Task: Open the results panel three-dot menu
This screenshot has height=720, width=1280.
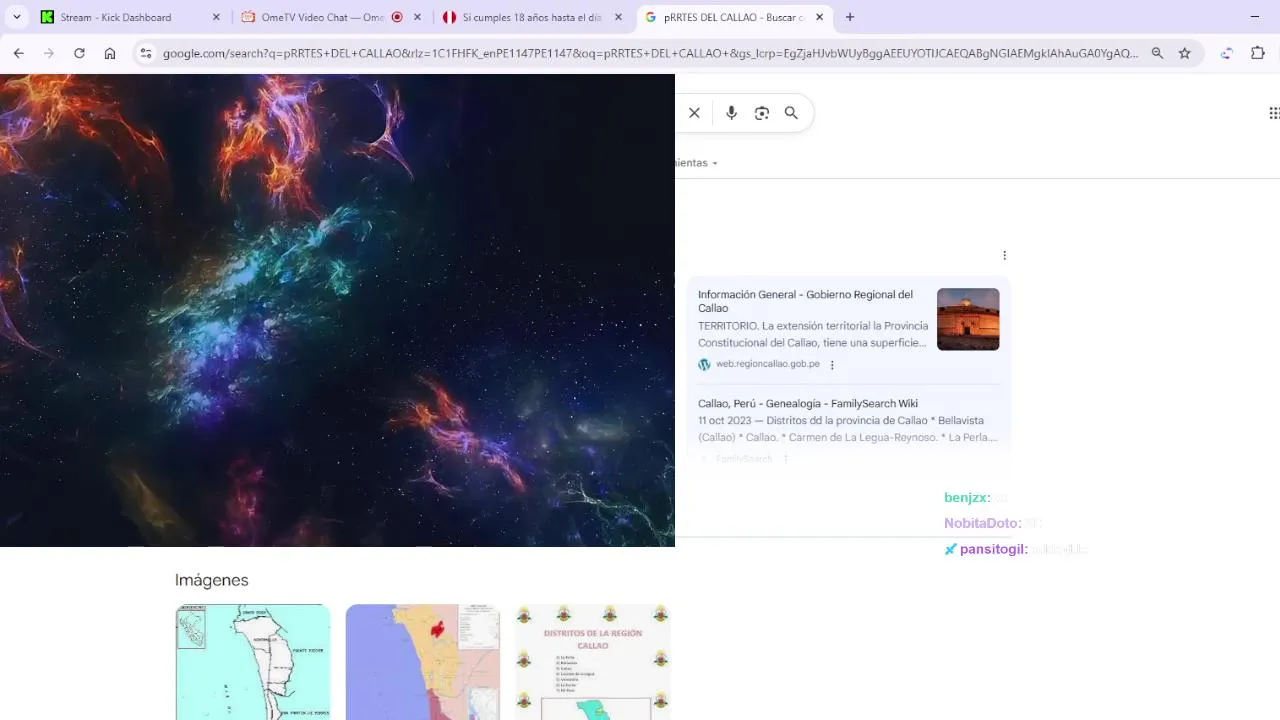Action: pyautogui.click(x=1004, y=255)
